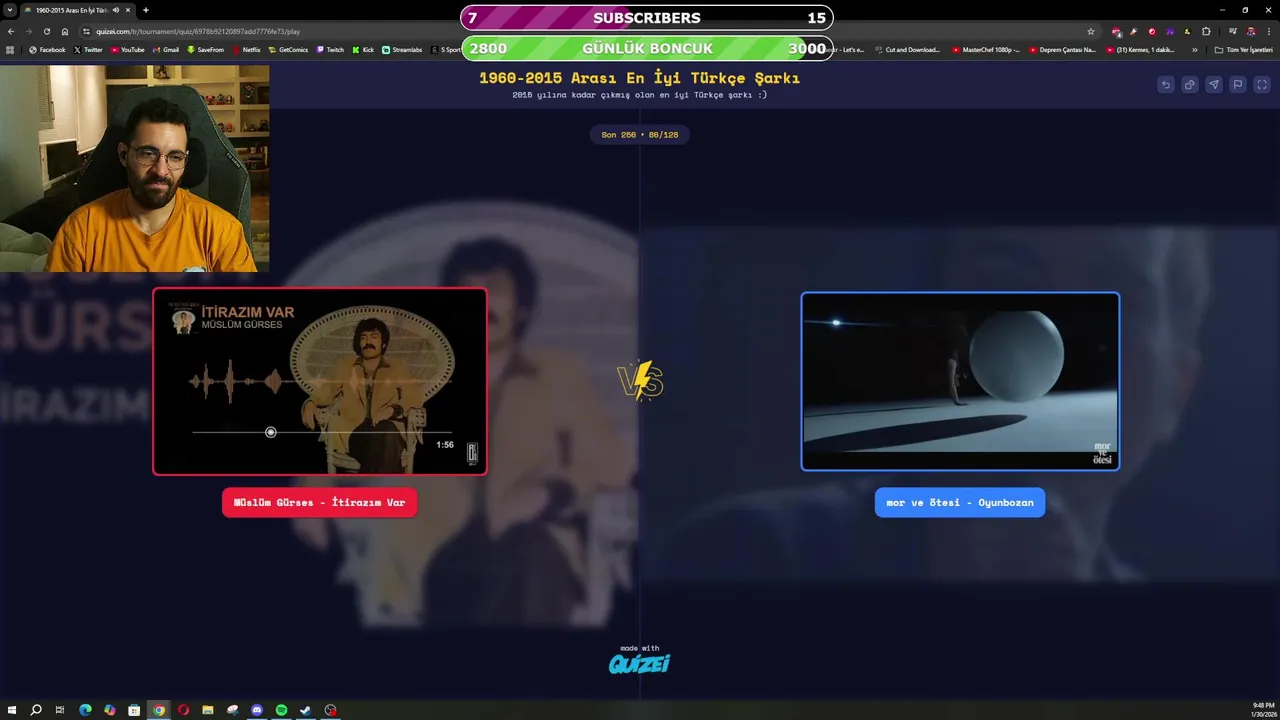Enter fullscreen with the expand icon
Screen dimensions: 1280x720
(x=1262, y=85)
